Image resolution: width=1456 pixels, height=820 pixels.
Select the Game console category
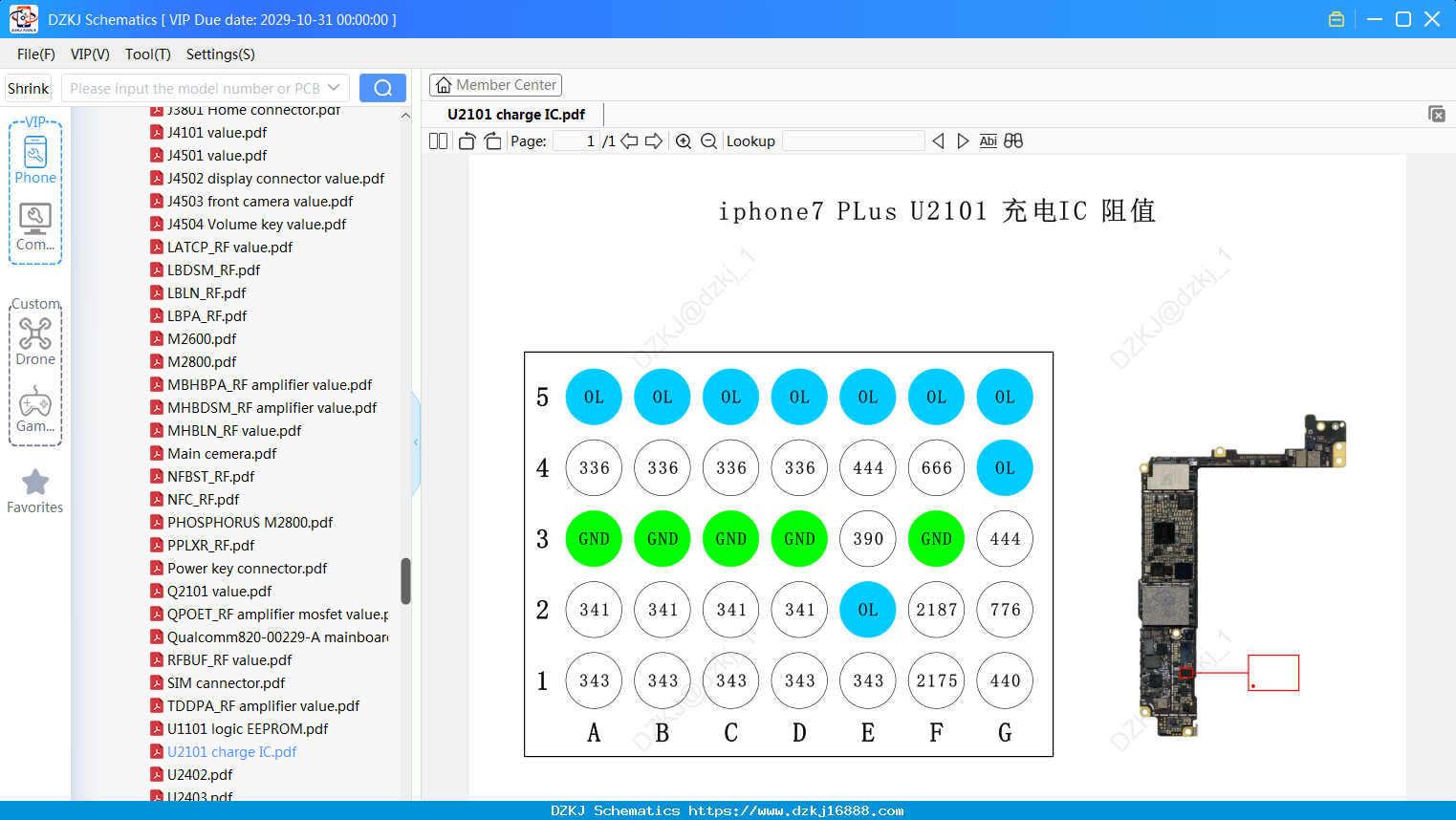(x=35, y=409)
